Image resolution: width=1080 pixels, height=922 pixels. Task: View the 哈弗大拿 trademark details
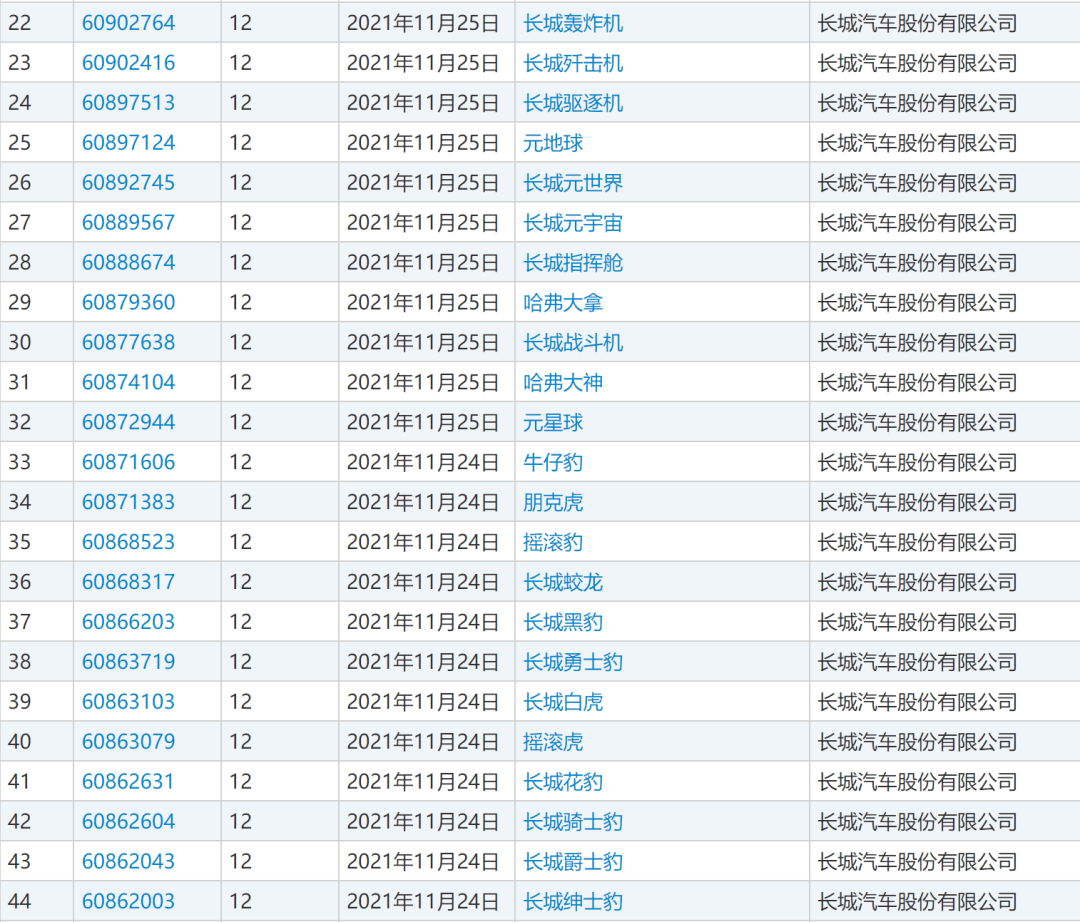(563, 302)
